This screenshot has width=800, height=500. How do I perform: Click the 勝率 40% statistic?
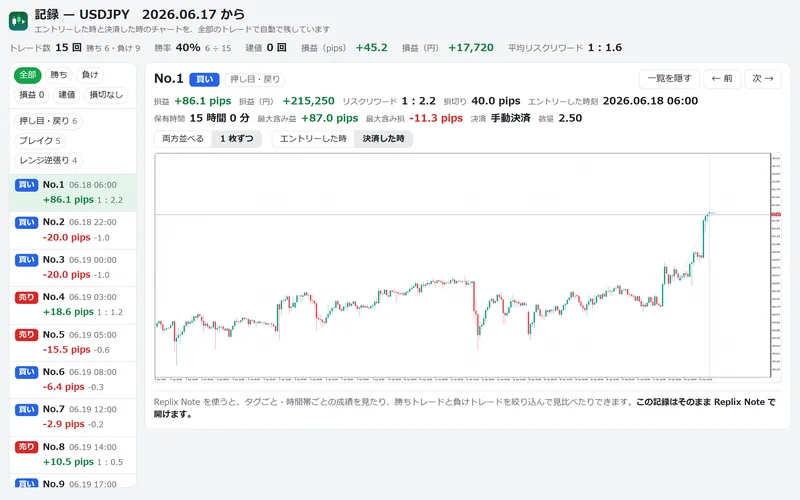click(193, 48)
